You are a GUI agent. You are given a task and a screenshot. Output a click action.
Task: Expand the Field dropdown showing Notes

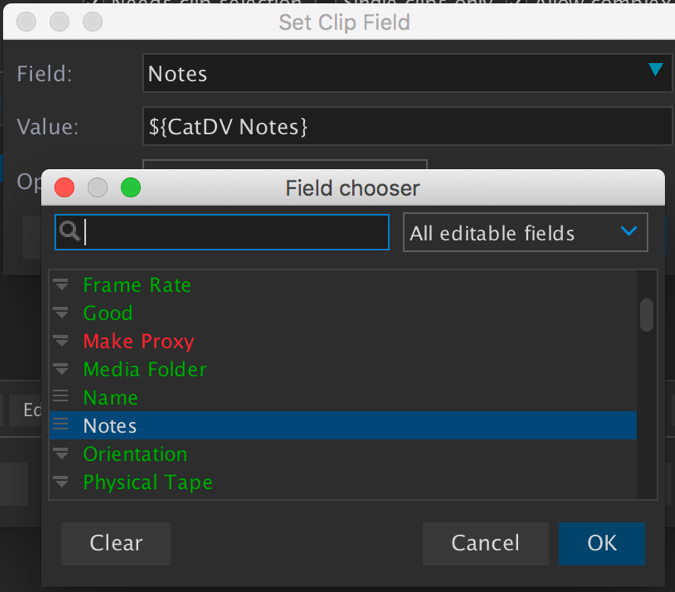655,70
